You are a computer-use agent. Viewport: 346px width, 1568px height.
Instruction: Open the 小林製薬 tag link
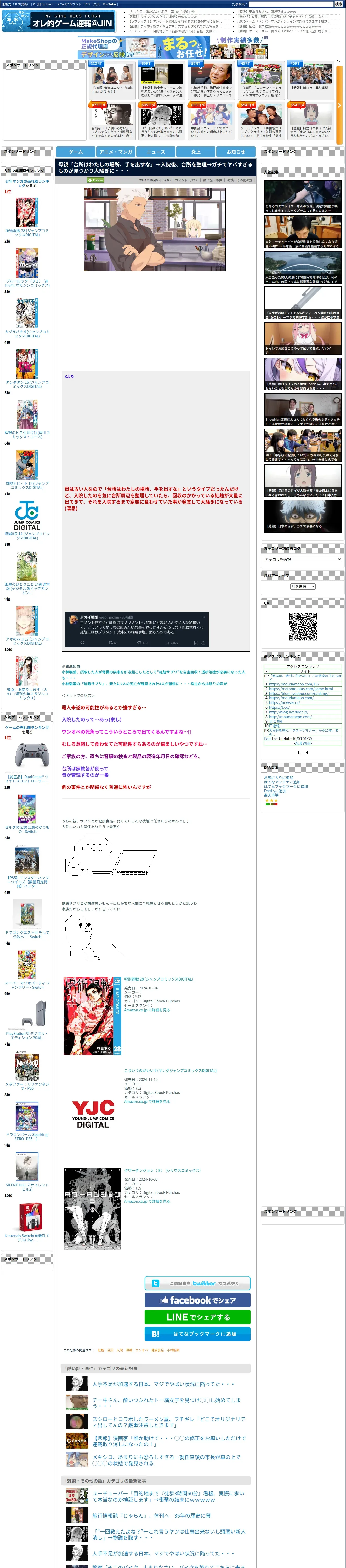coord(173,1351)
